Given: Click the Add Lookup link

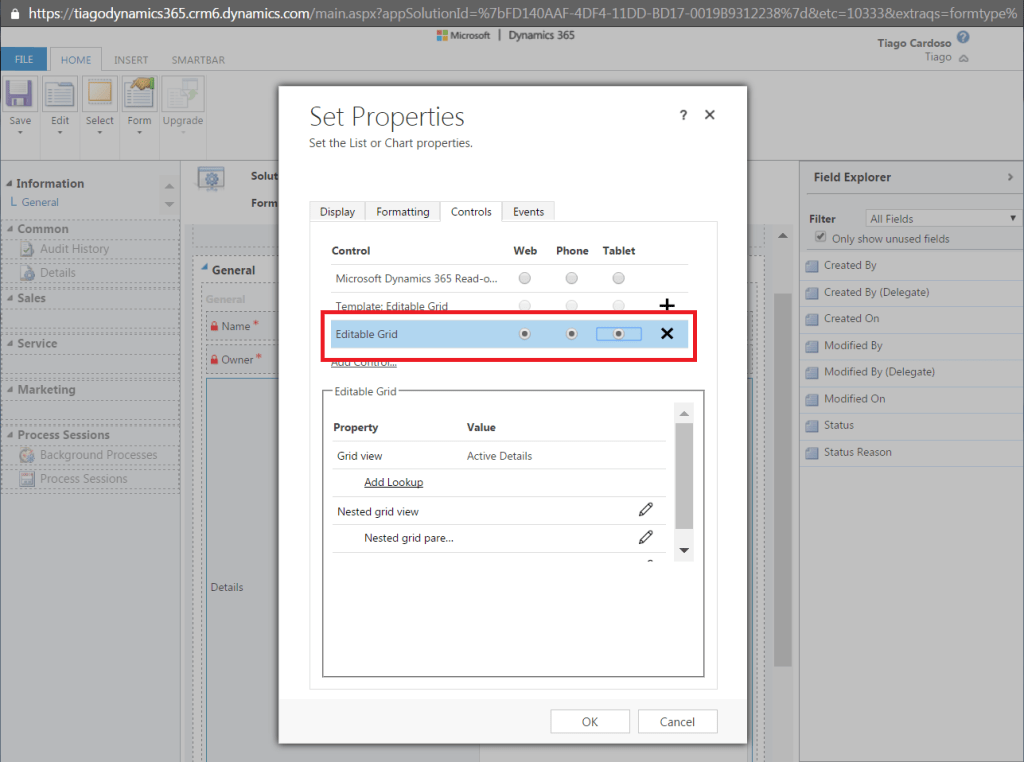Looking at the screenshot, I should pos(393,482).
